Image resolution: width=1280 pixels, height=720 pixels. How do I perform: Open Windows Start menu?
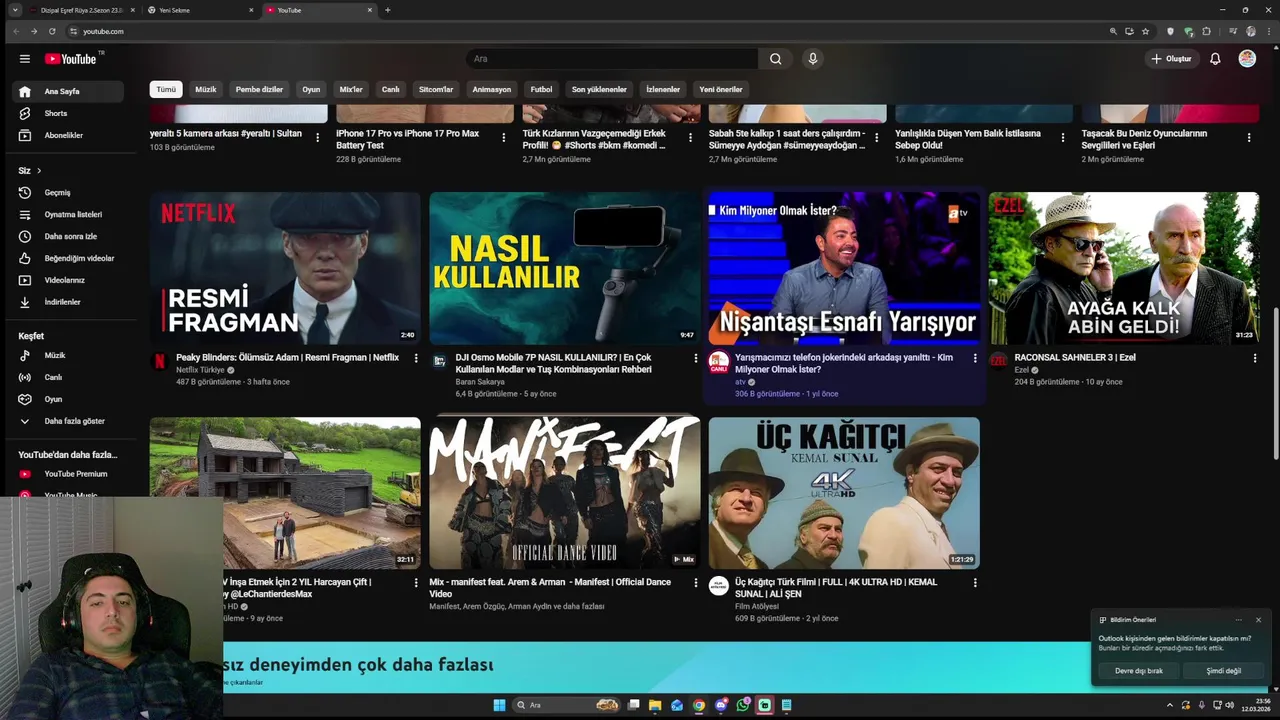tap(499, 705)
